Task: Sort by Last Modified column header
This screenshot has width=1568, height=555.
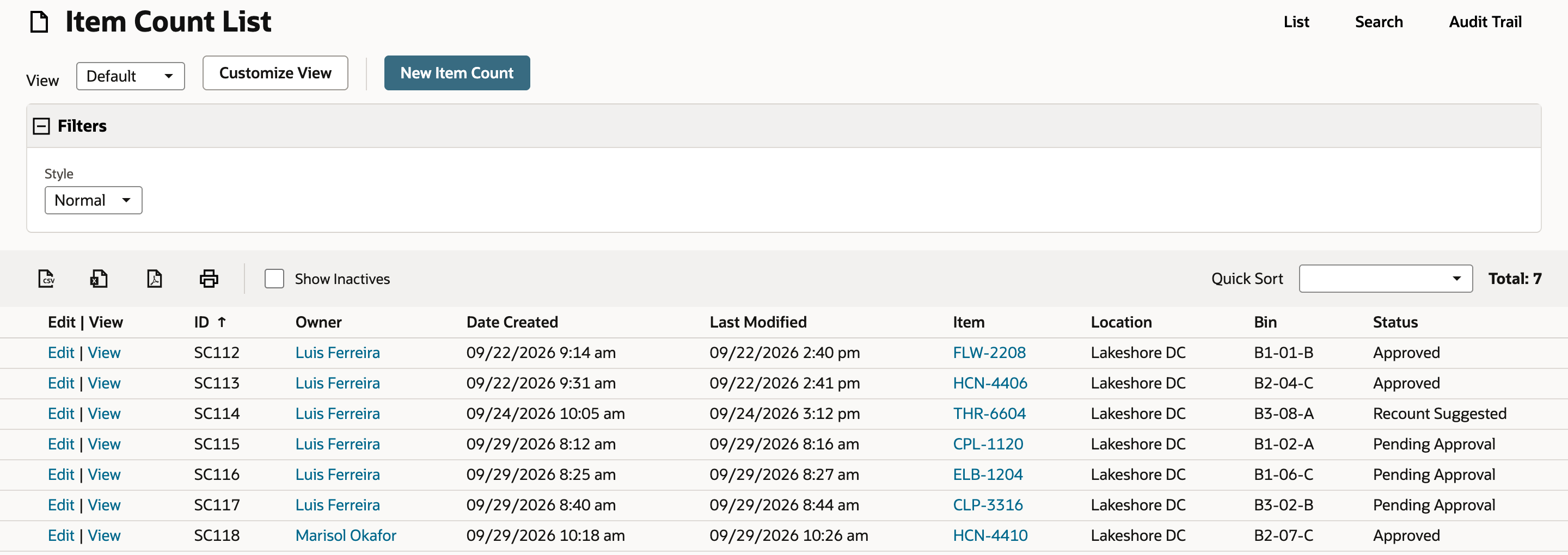Action: point(758,322)
